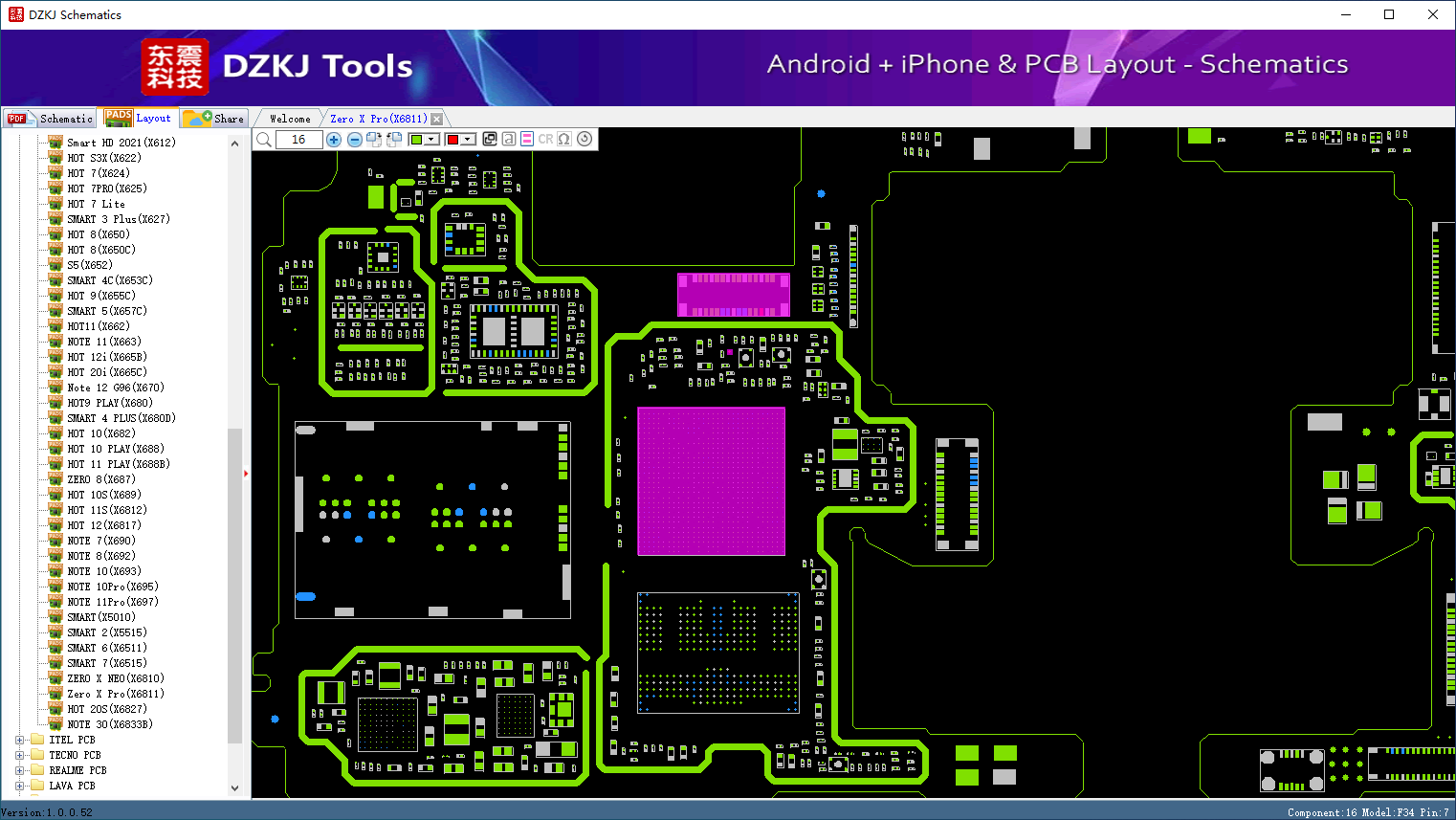The image size is (1456, 820).
Task: Expand the REALME PCB folder
Action: pos(20,770)
